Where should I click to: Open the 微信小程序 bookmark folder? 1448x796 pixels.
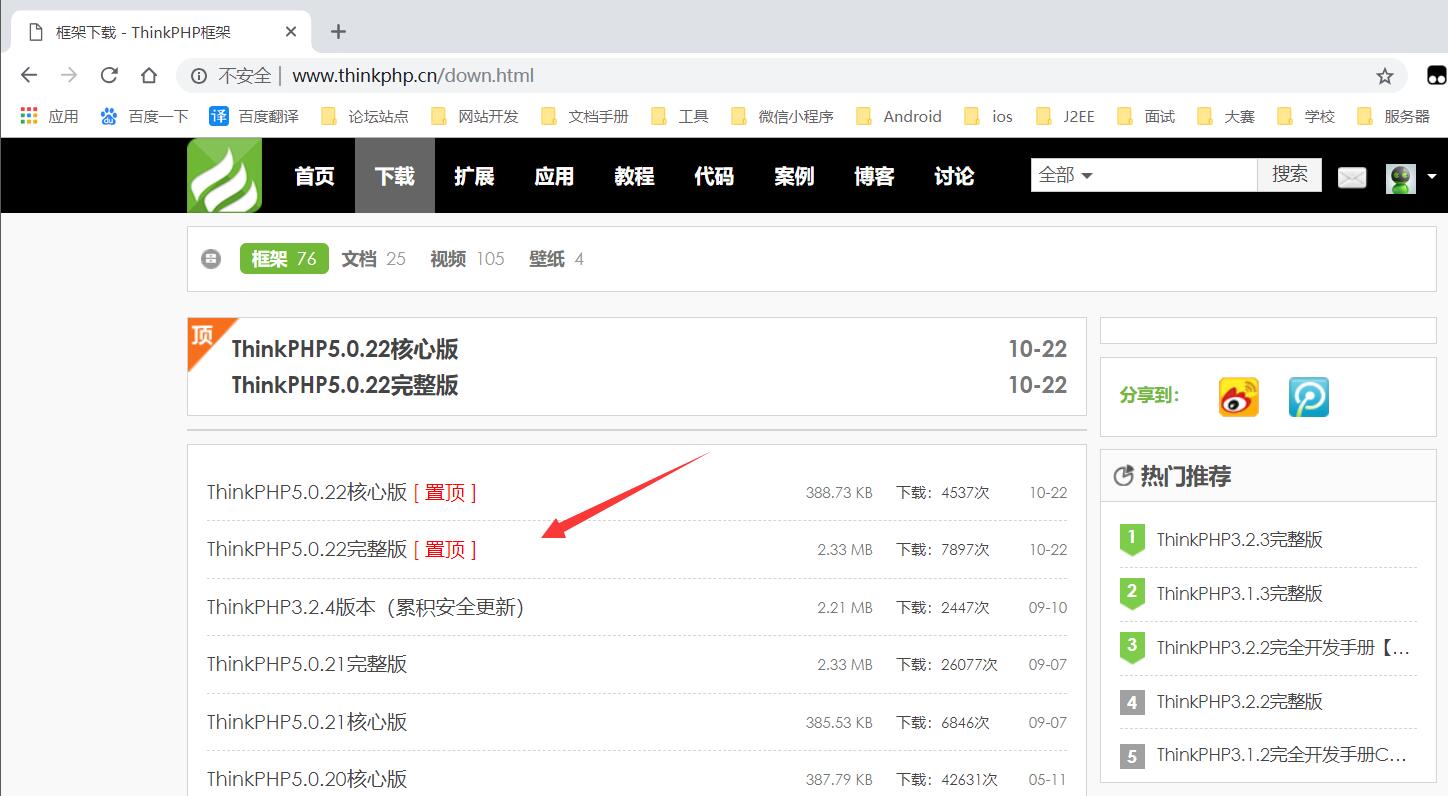coord(782,116)
